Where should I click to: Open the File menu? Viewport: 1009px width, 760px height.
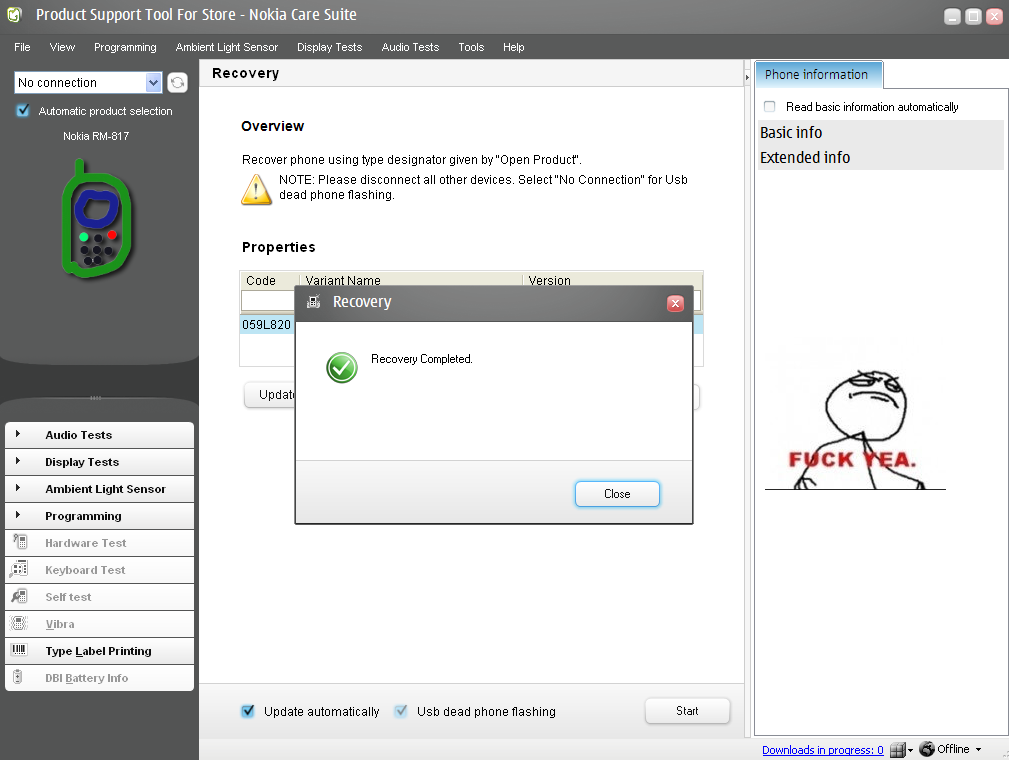[x=23, y=47]
